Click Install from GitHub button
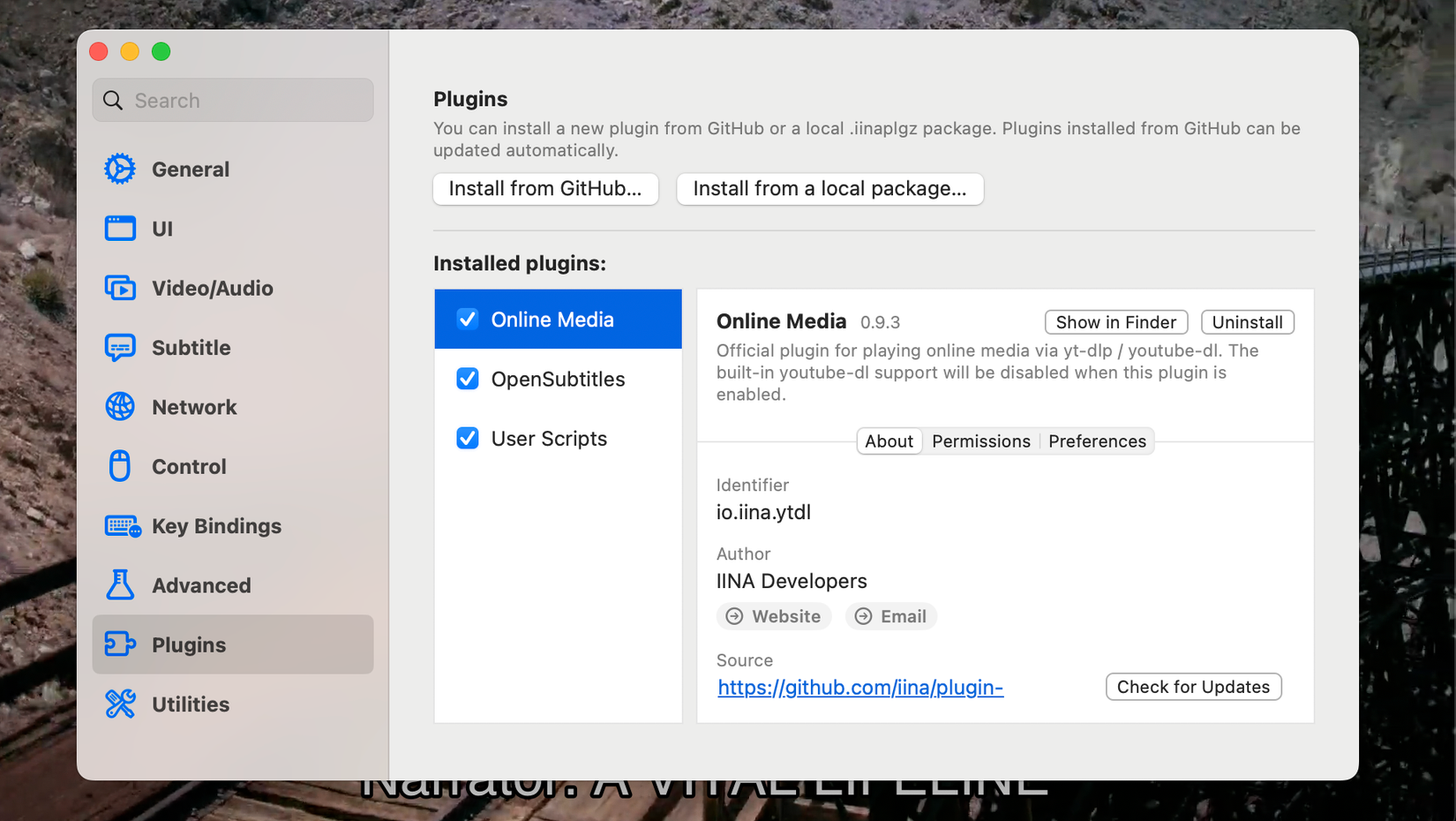1456x821 pixels. pos(544,188)
